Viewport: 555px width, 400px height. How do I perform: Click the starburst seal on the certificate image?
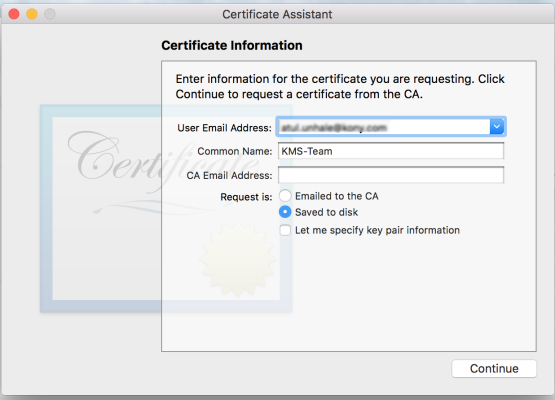238,259
